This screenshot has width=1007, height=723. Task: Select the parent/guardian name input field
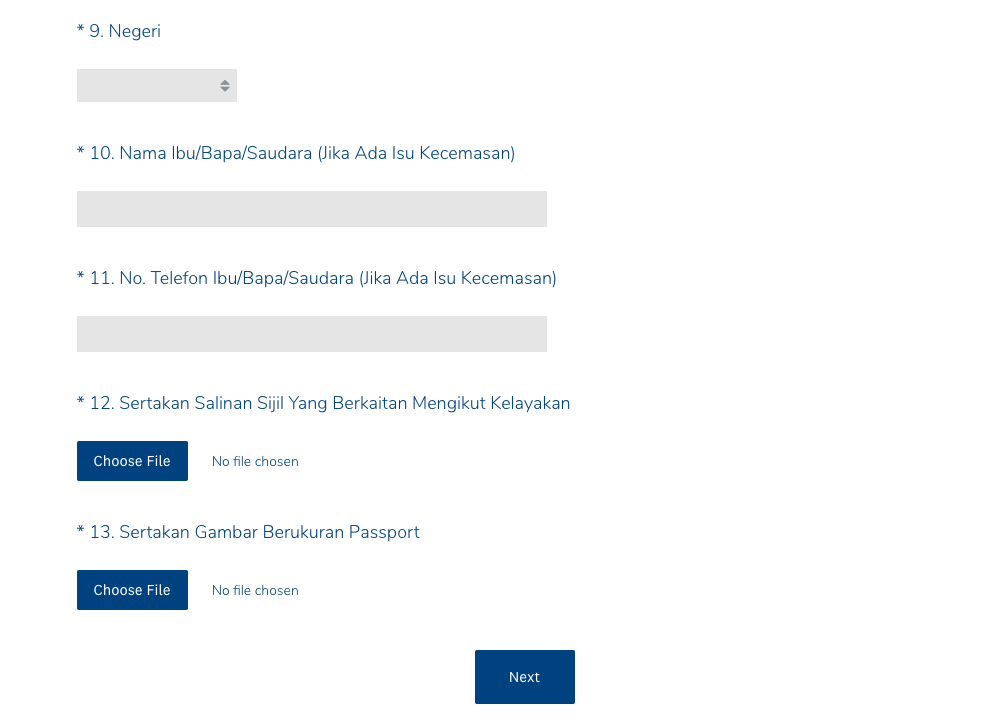click(311, 208)
